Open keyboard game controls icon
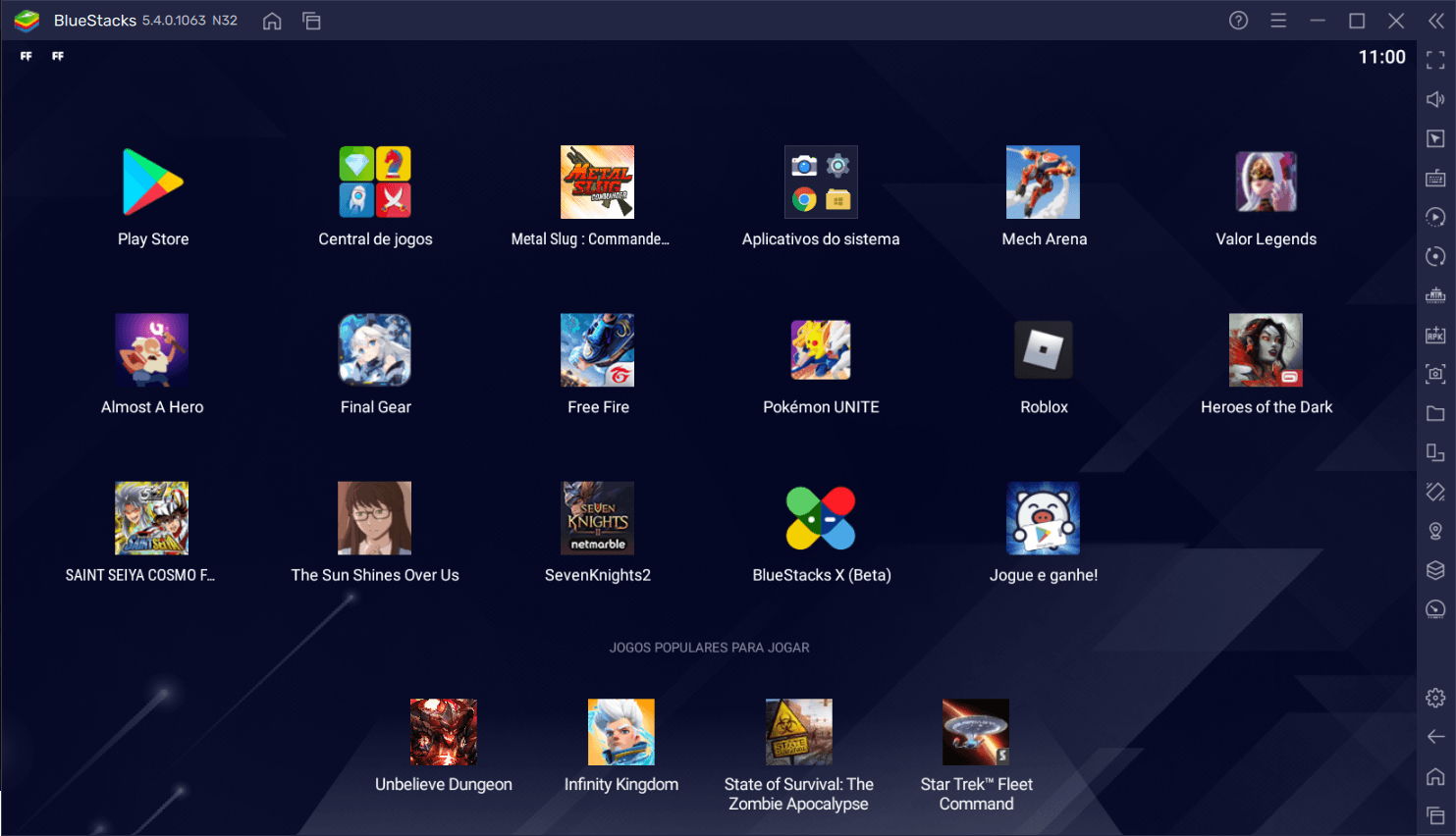This screenshot has width=1456, height=836. (x=1435, y=178)
